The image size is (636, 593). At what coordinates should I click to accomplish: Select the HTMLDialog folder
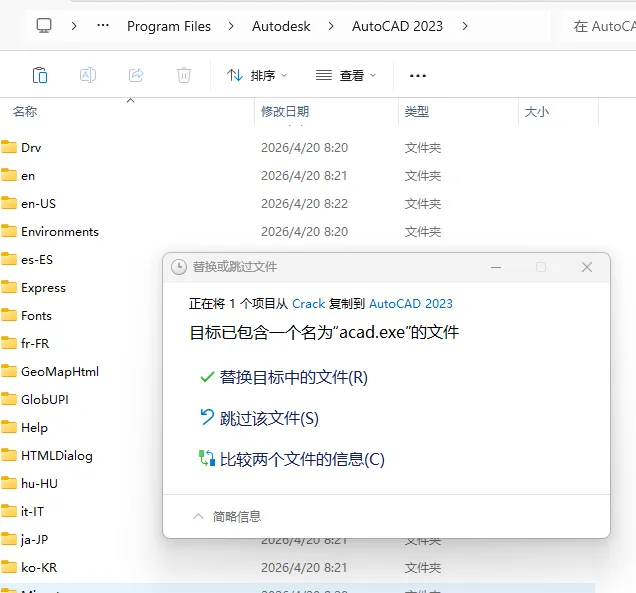point(57,455)
